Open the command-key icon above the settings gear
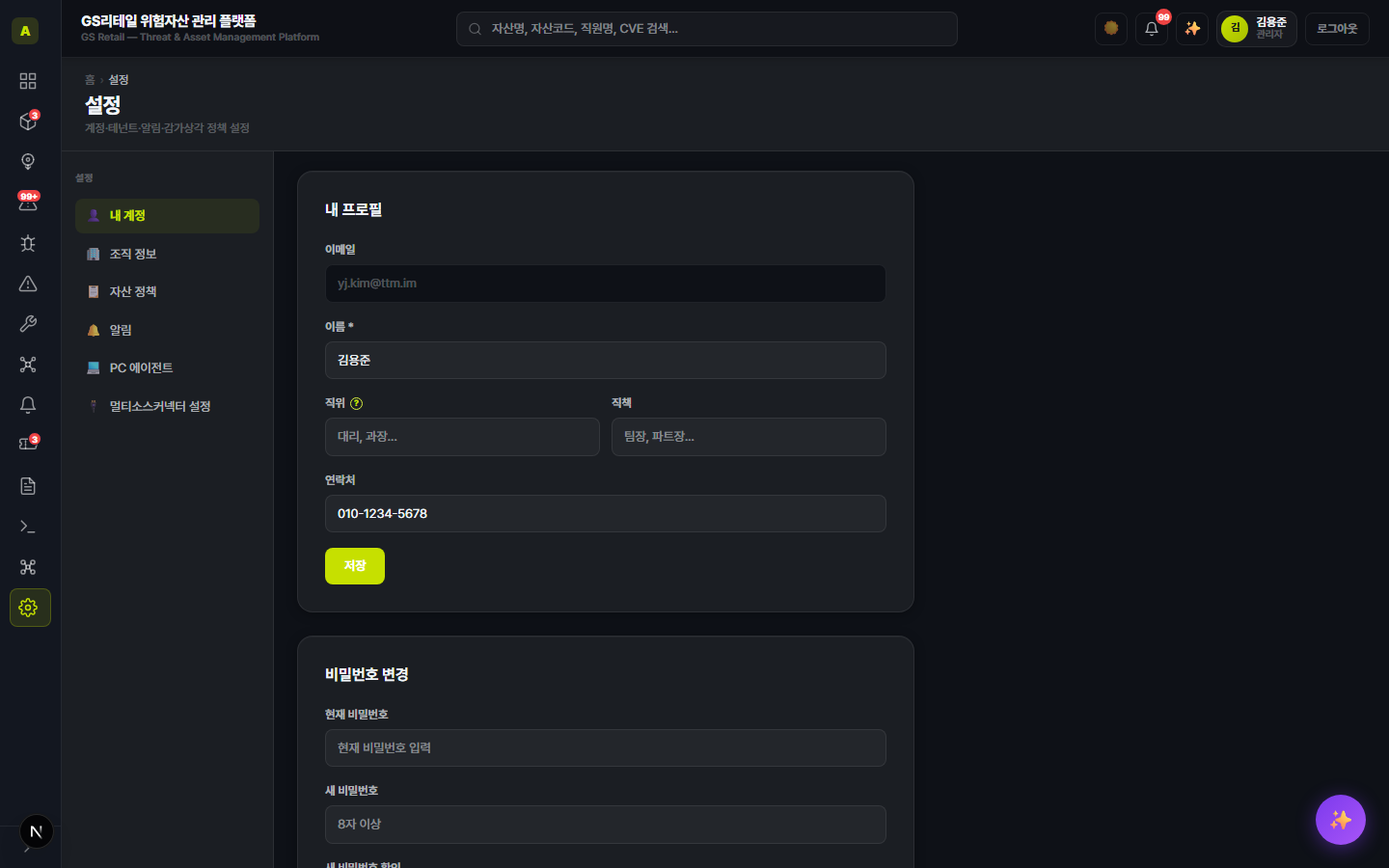Viewport: 1389px width, 868px height. pyautogui.click(x=28, y=567)
